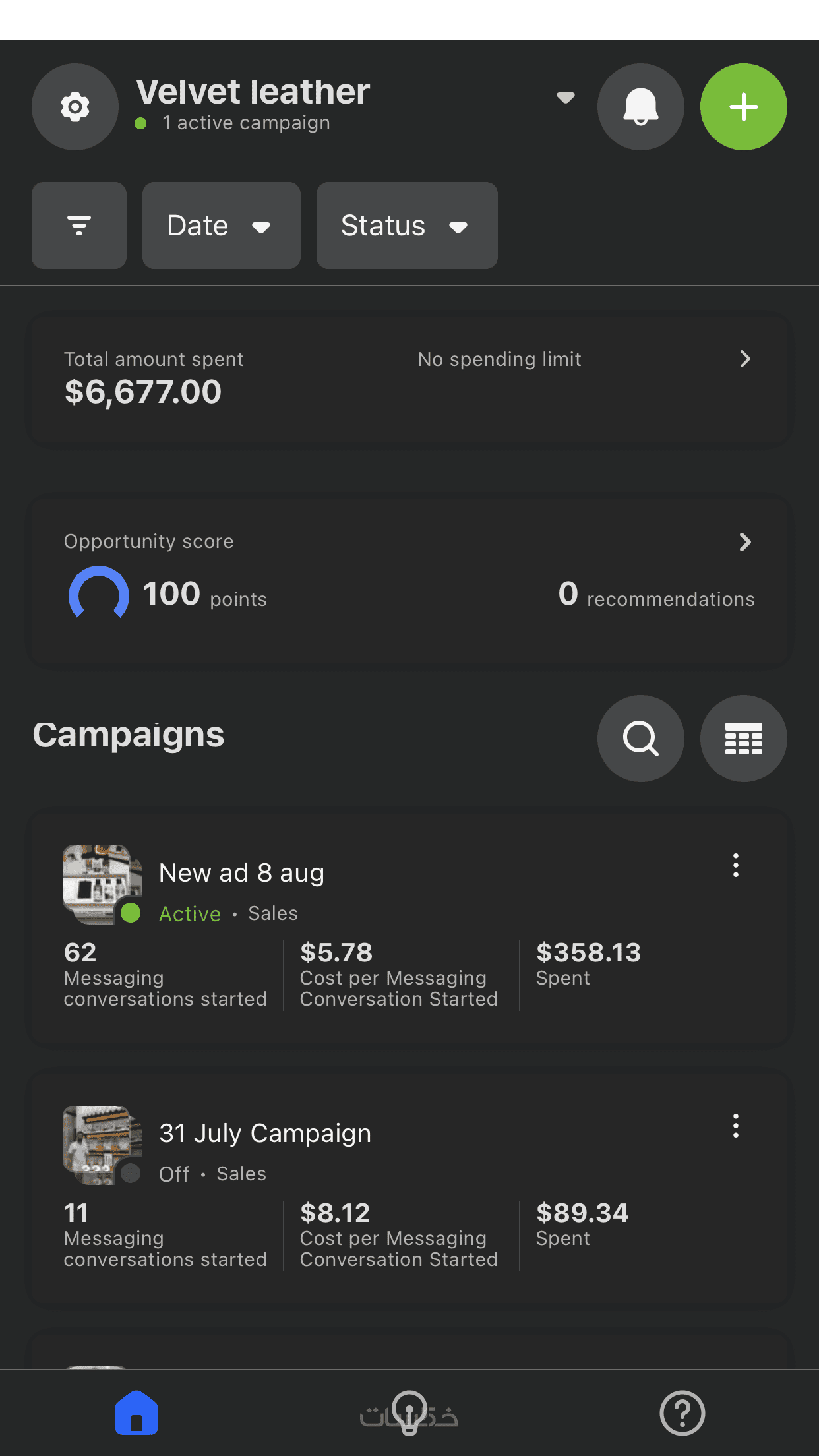This screenshot has height=1456, width=819.
Task: Switch to the lightbulb recommendations tab
Action: coord(409,1412)
